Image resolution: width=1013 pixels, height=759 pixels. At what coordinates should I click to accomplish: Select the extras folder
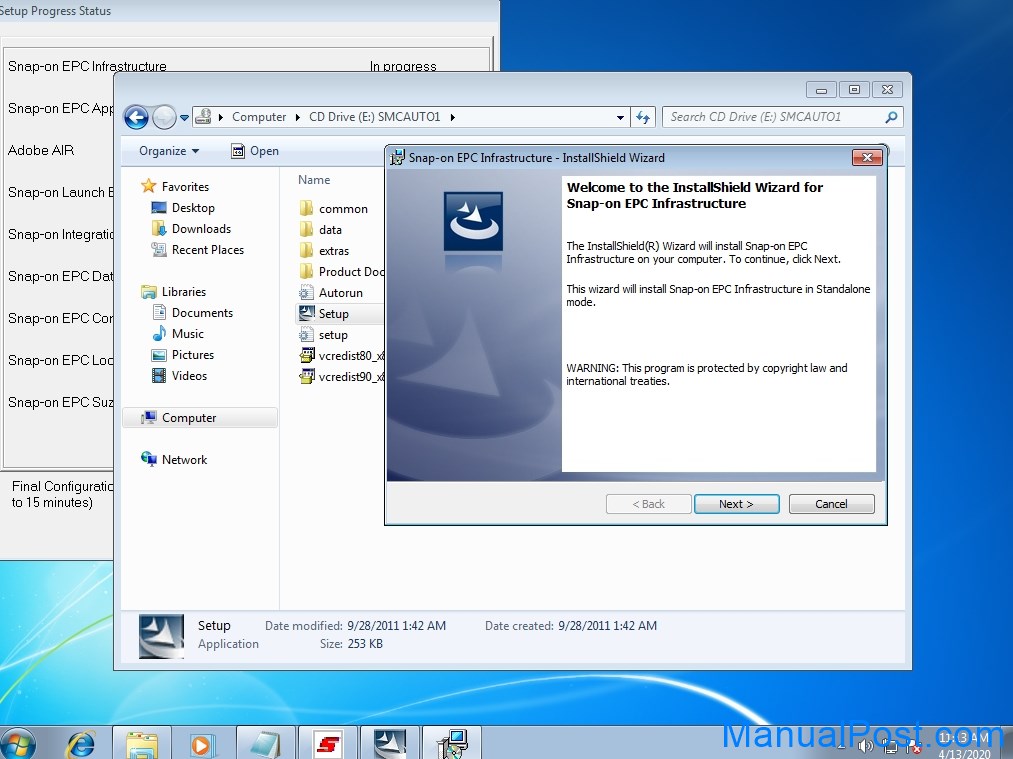click(x=333, y=251)
